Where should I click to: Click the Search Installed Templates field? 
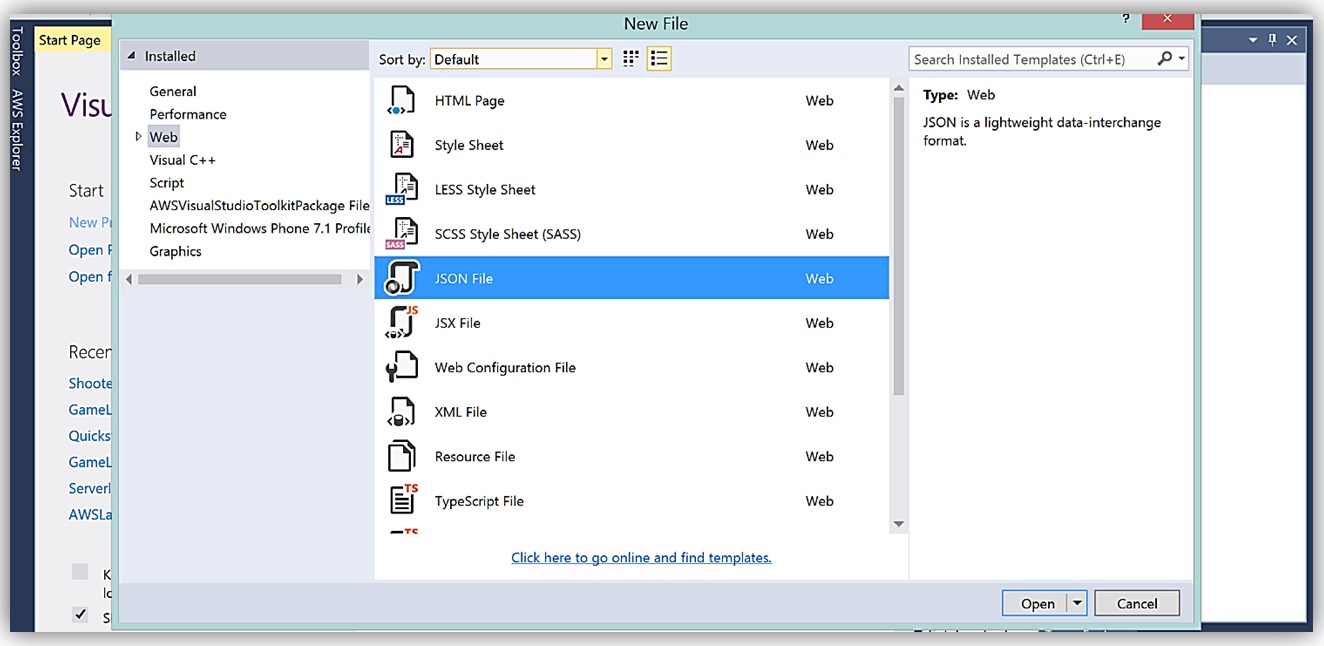coord(1030,59)
